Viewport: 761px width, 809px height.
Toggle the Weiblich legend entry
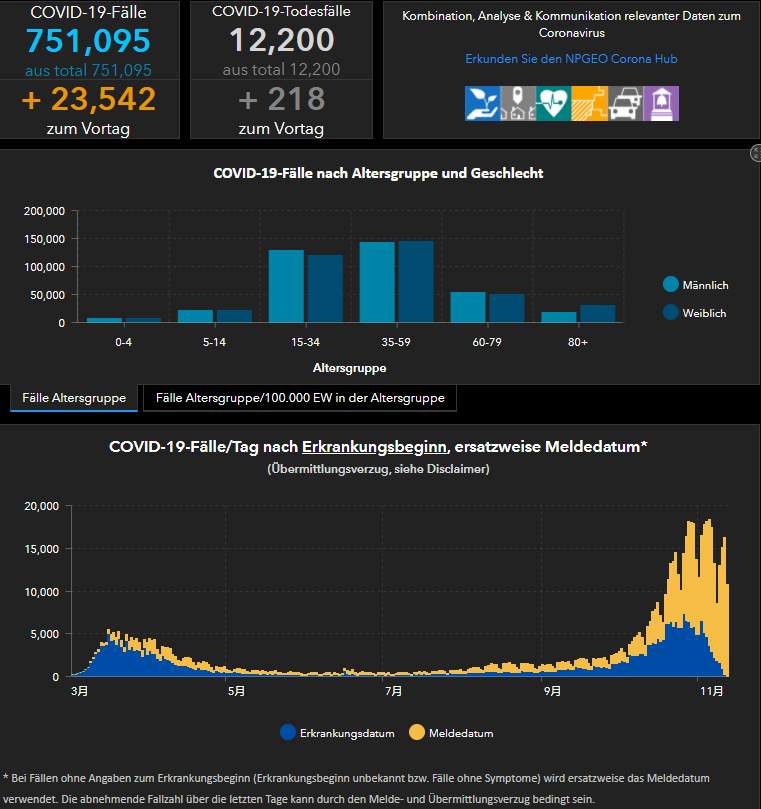pyautogui.click(x=694, y=313)
